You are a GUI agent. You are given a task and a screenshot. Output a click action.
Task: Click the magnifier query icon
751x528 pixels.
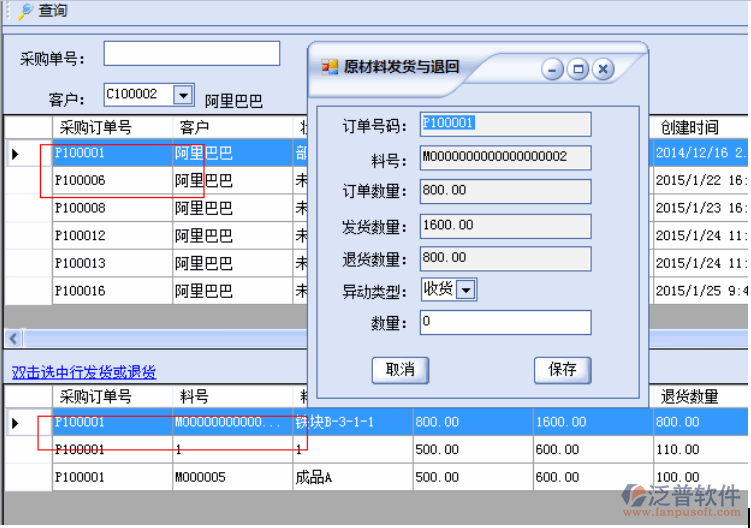pyautogui.click(x=25, y=11)
